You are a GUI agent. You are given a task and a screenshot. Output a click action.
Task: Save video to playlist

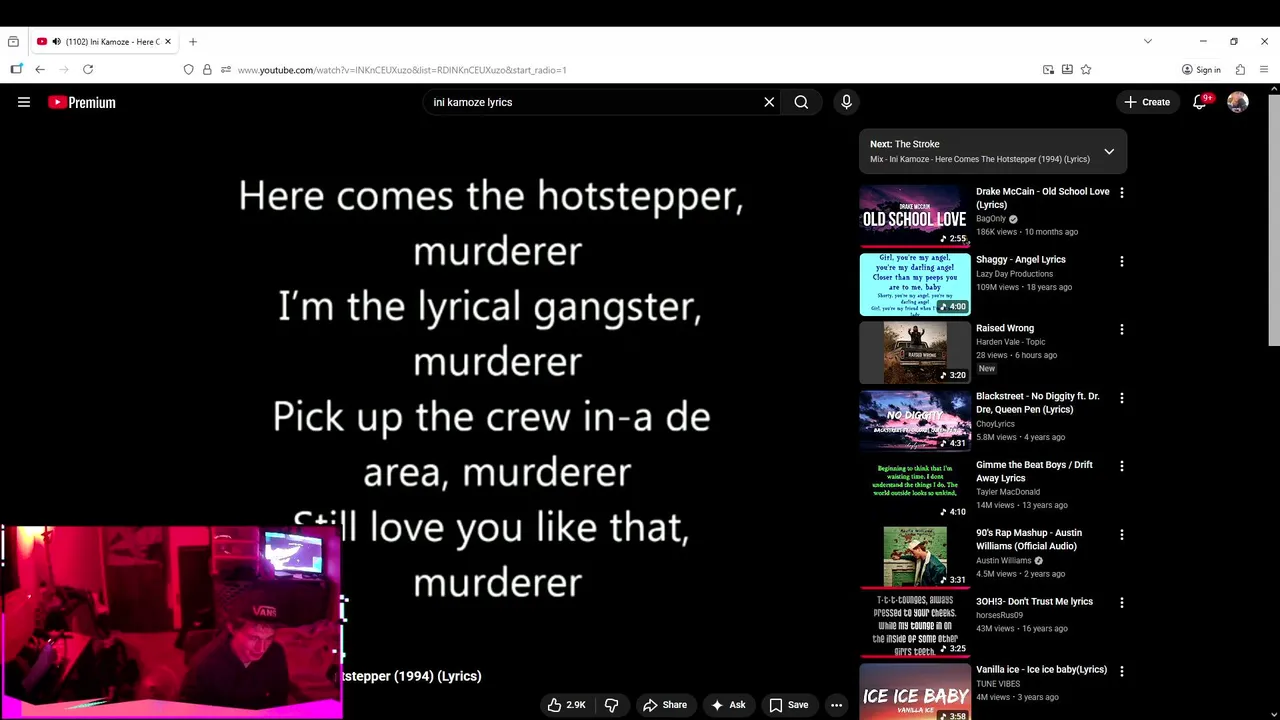pos(788,705)
